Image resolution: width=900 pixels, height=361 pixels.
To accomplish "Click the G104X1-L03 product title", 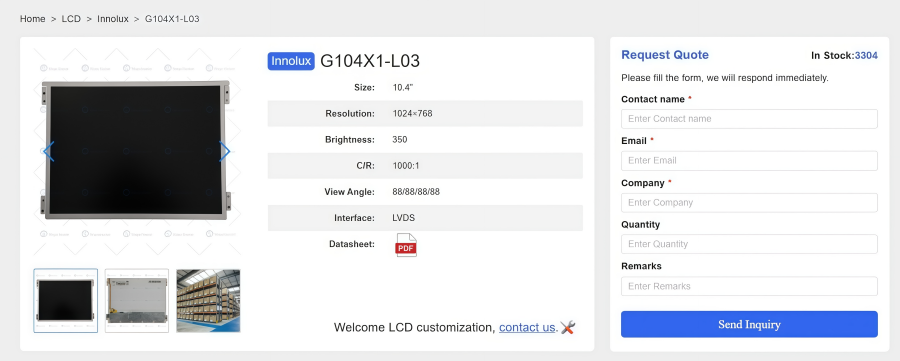I will coord(370,61).
